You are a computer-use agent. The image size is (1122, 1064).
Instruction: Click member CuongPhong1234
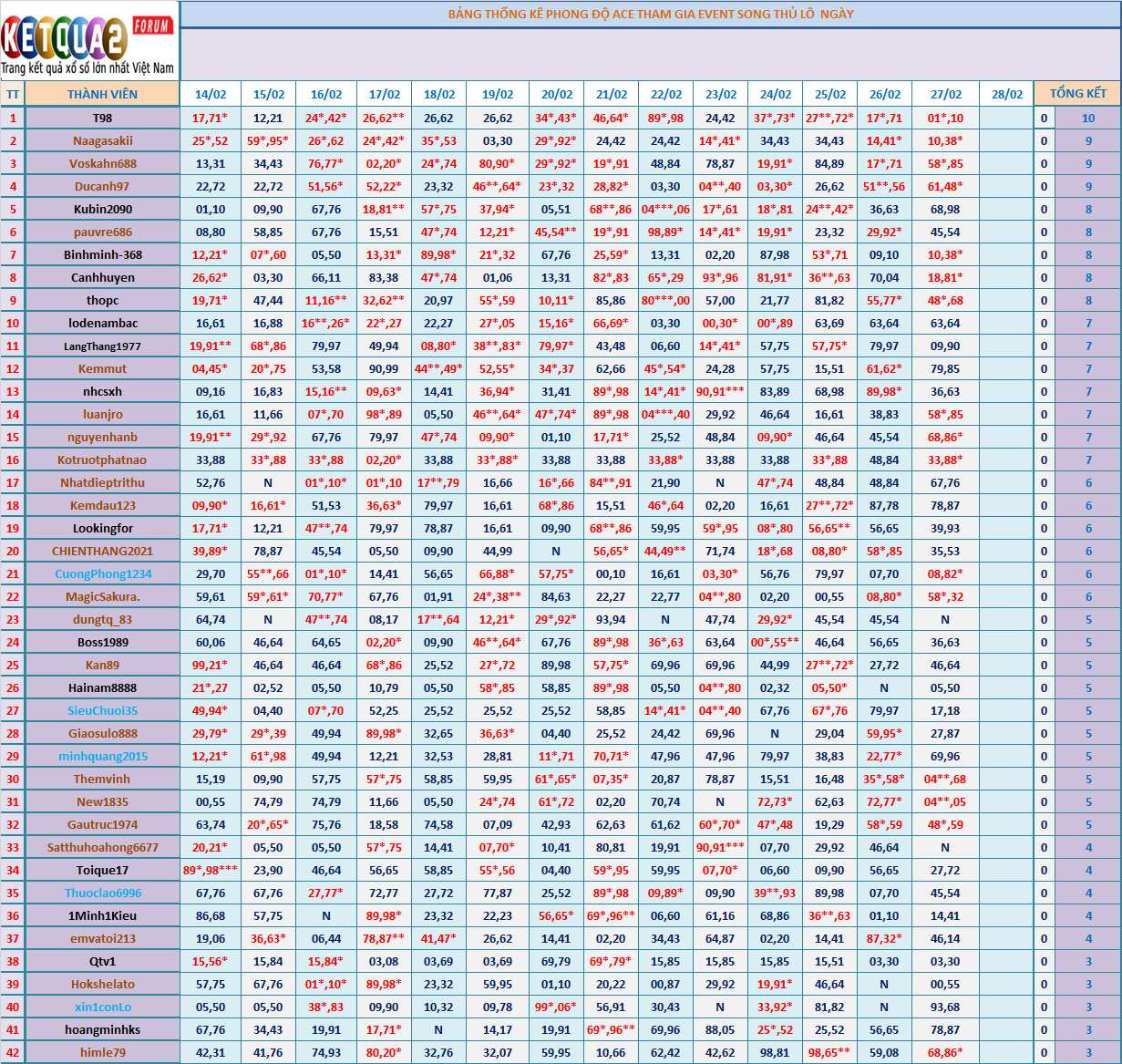(102, 573)
